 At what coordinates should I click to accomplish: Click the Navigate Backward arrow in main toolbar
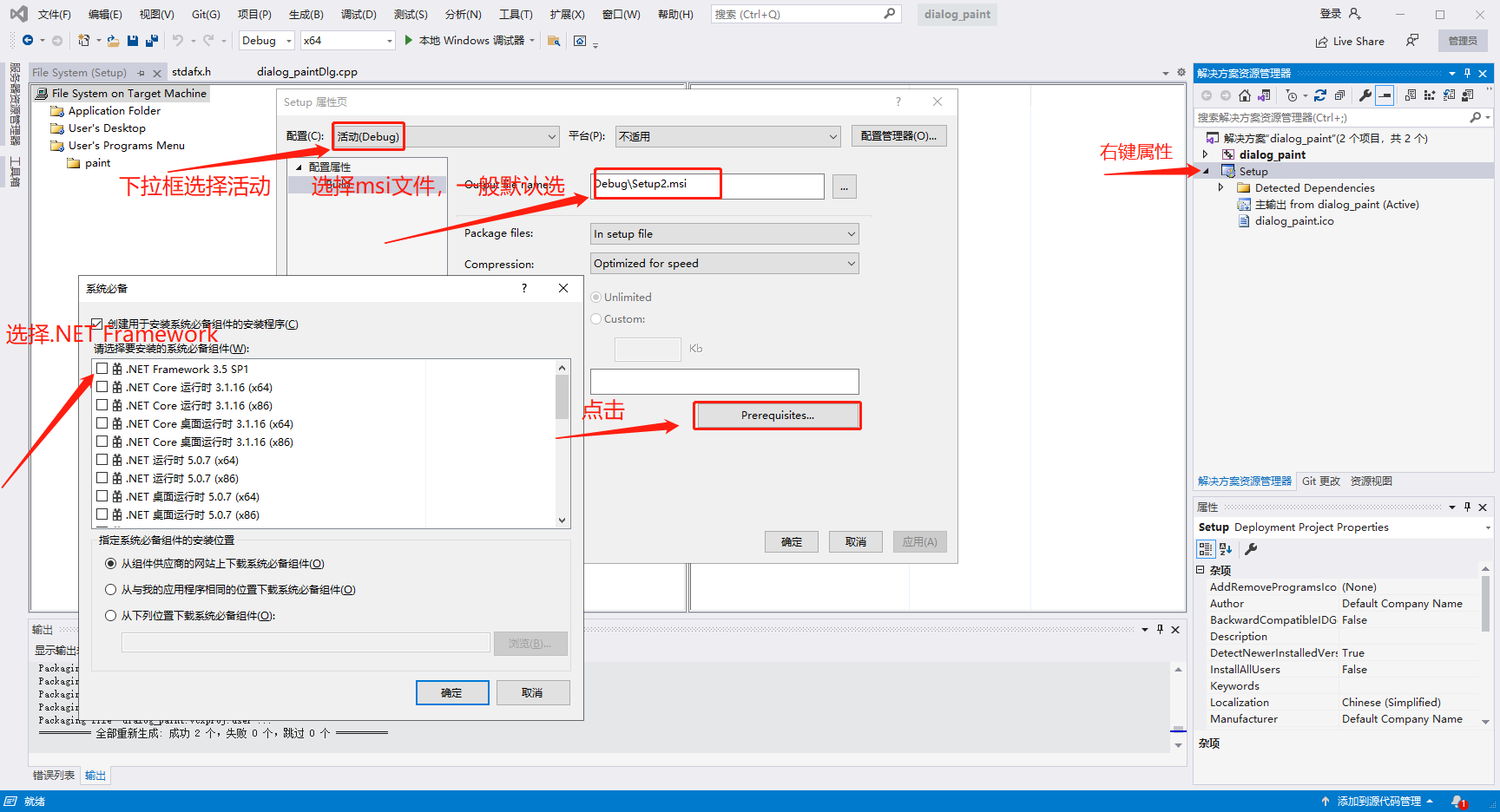(x=27, y=41)
